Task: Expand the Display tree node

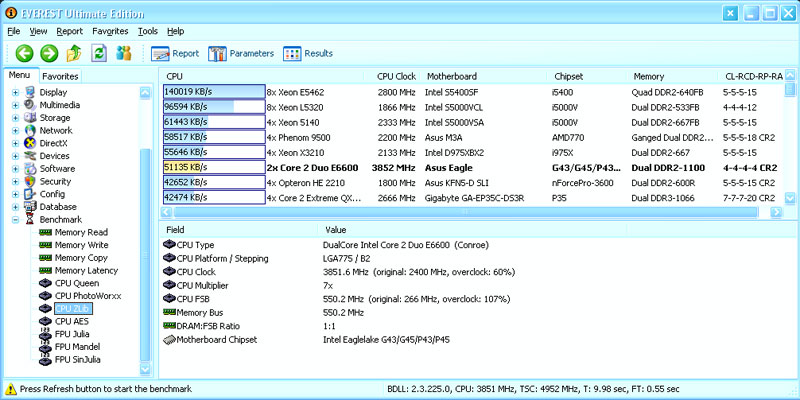Action: 15,92
